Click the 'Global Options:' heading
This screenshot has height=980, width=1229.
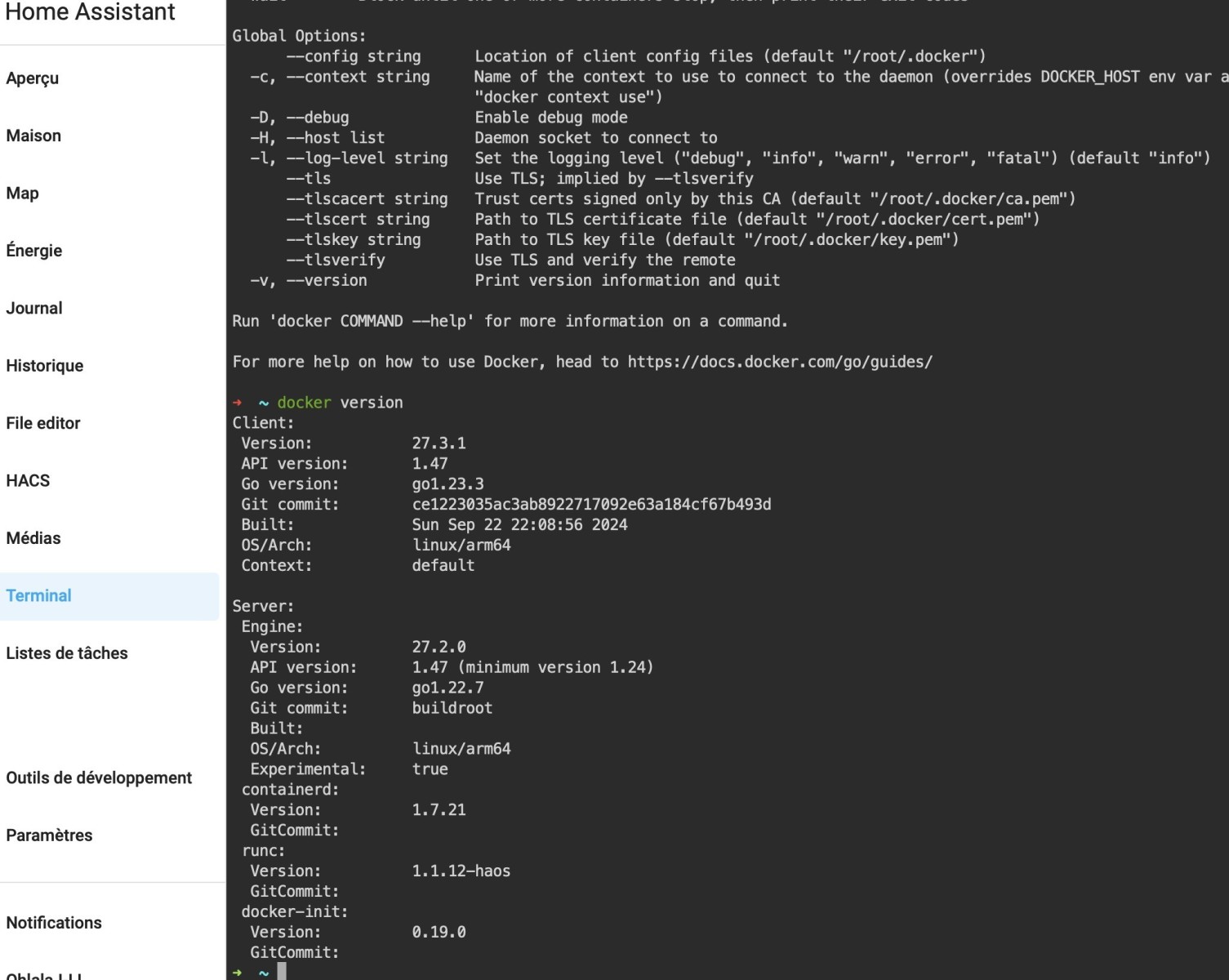[299, 36]
